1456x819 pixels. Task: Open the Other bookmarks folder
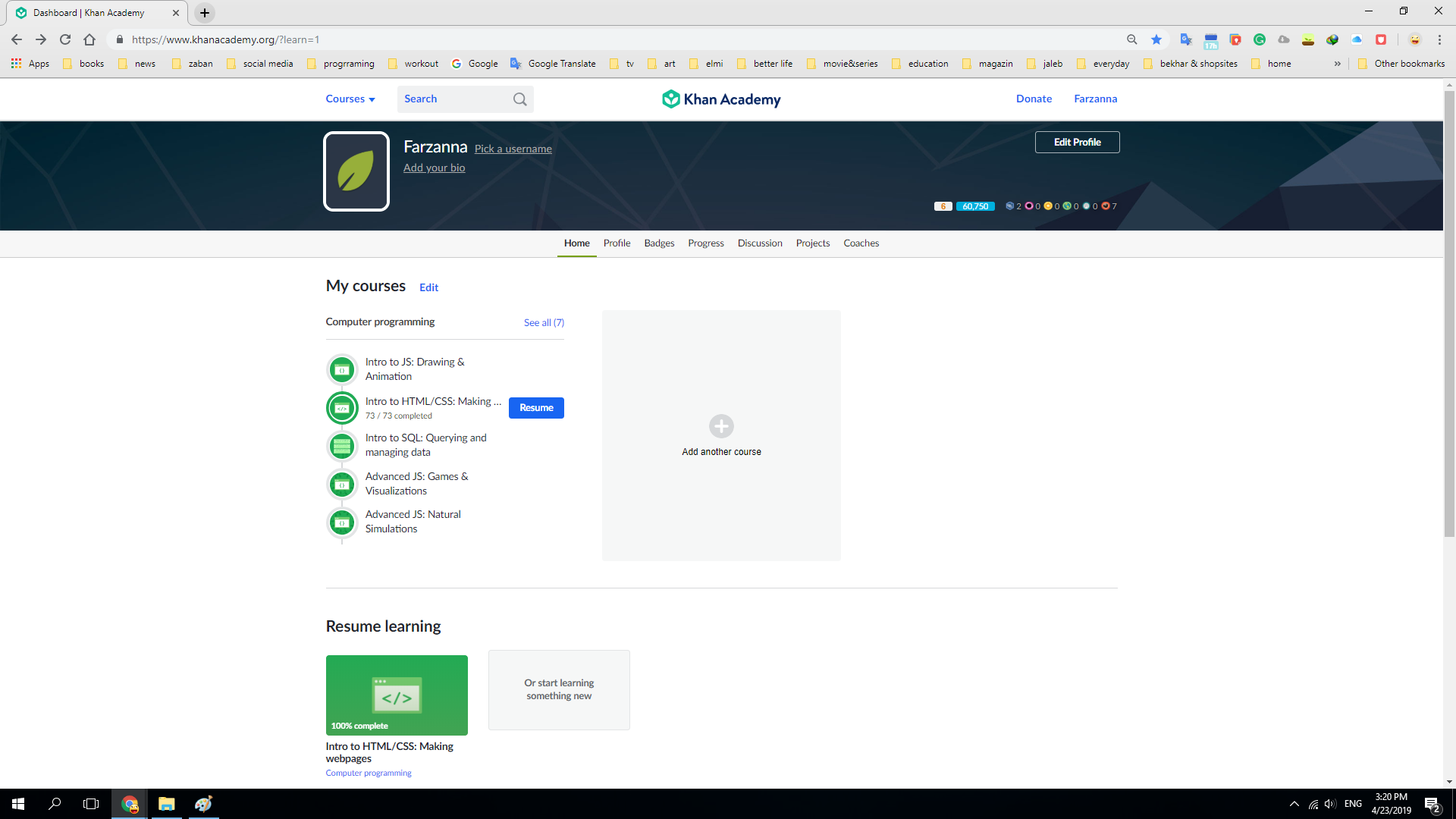pyautogui.click(x=1401, y=64)
